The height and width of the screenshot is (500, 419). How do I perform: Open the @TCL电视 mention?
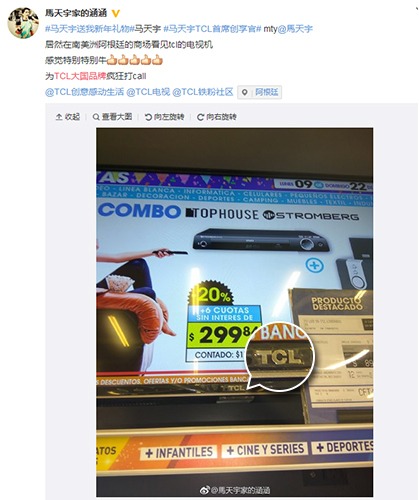click(148, 92)
